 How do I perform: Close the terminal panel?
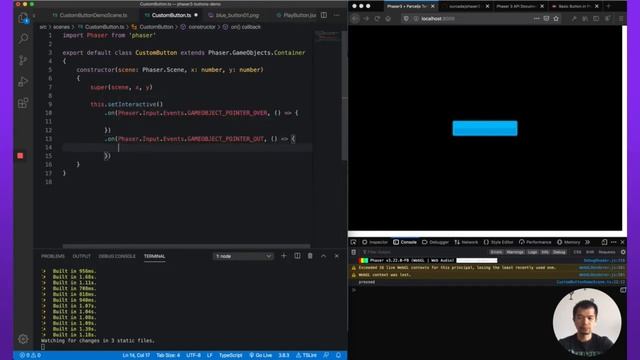coord(337,256)
